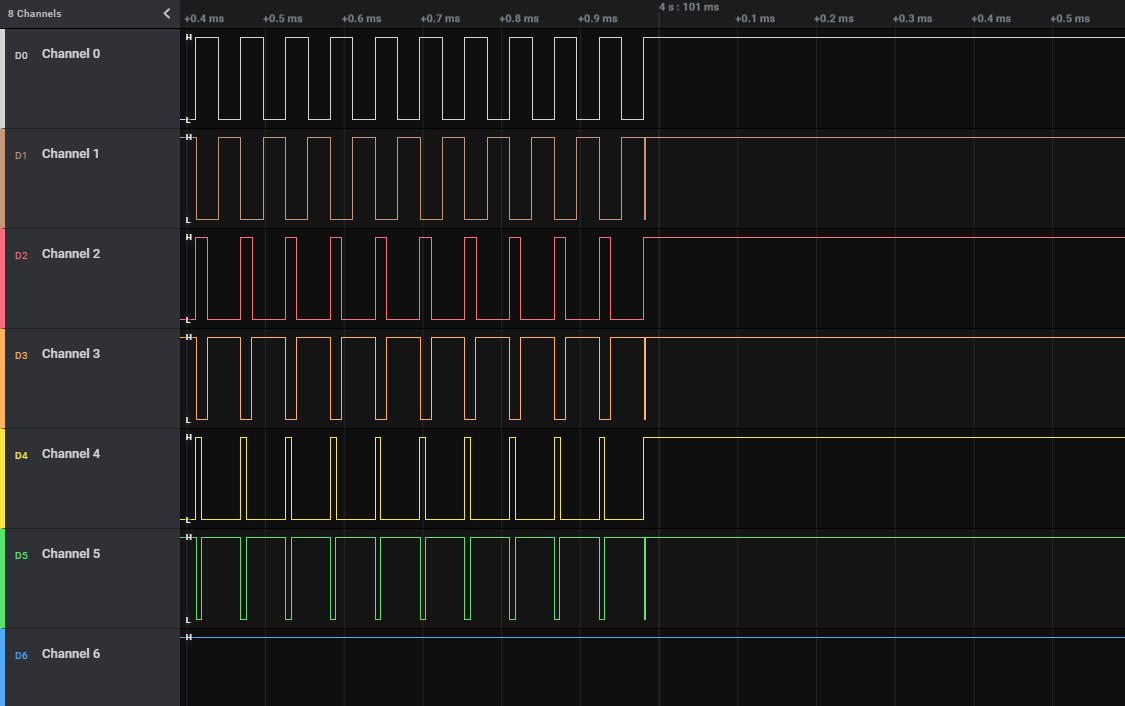Click the D5 channel badge
The height and width of the screenshot is (706, 1125).
[21, 555]
